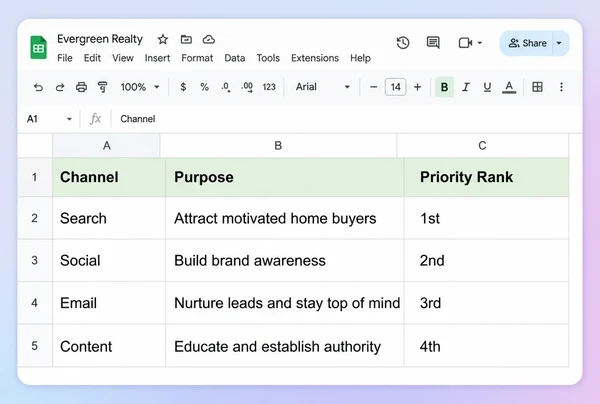Select the 3rd priority cell
The image size is (600, 404).
pyautogui.click(x=486, y=303)
